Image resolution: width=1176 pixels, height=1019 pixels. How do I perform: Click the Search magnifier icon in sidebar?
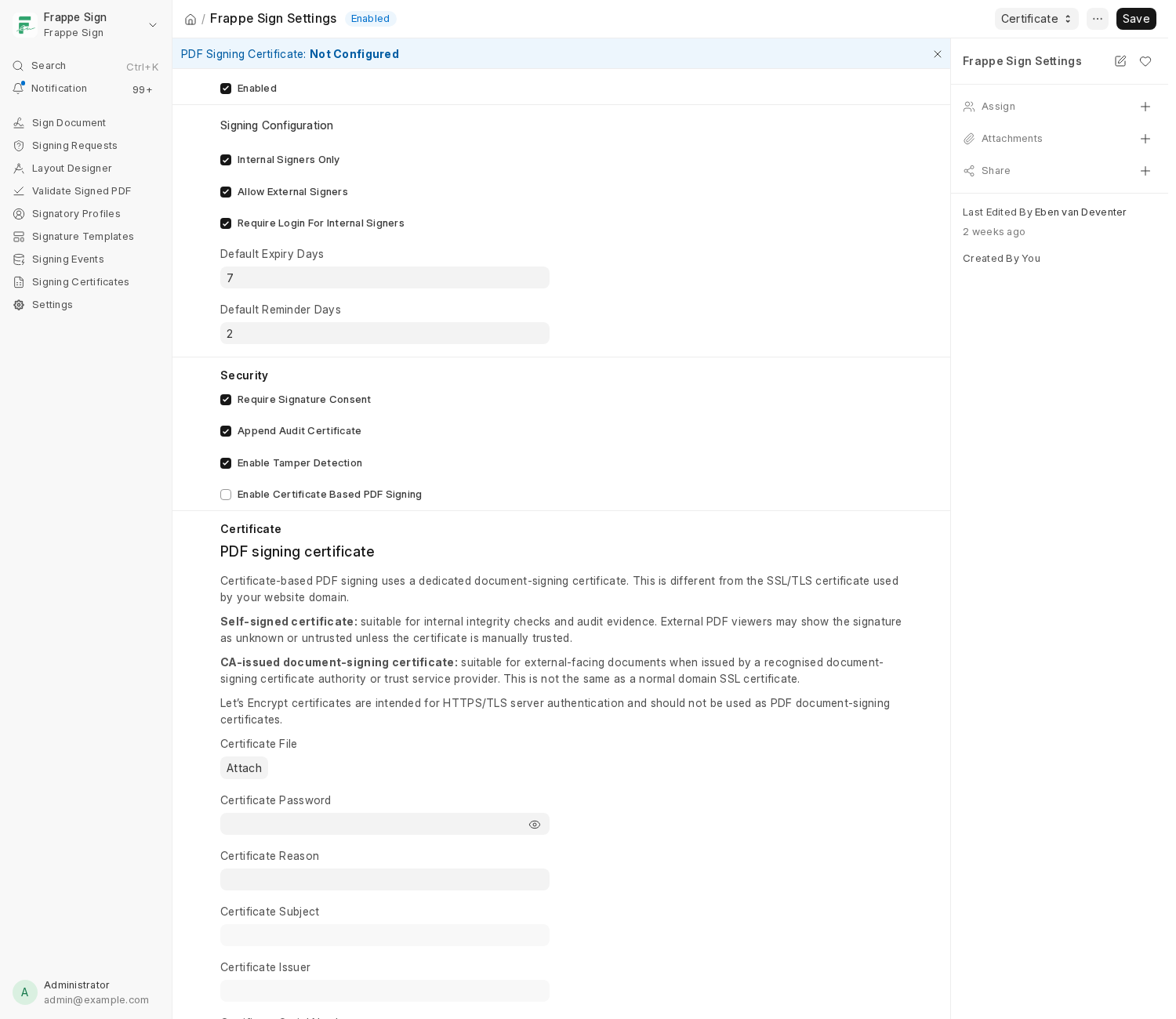click(18, 66)
